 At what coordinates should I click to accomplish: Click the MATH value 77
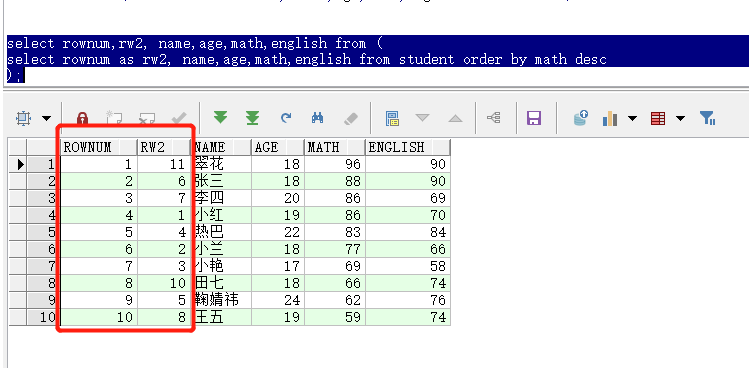tap(335, 249)
